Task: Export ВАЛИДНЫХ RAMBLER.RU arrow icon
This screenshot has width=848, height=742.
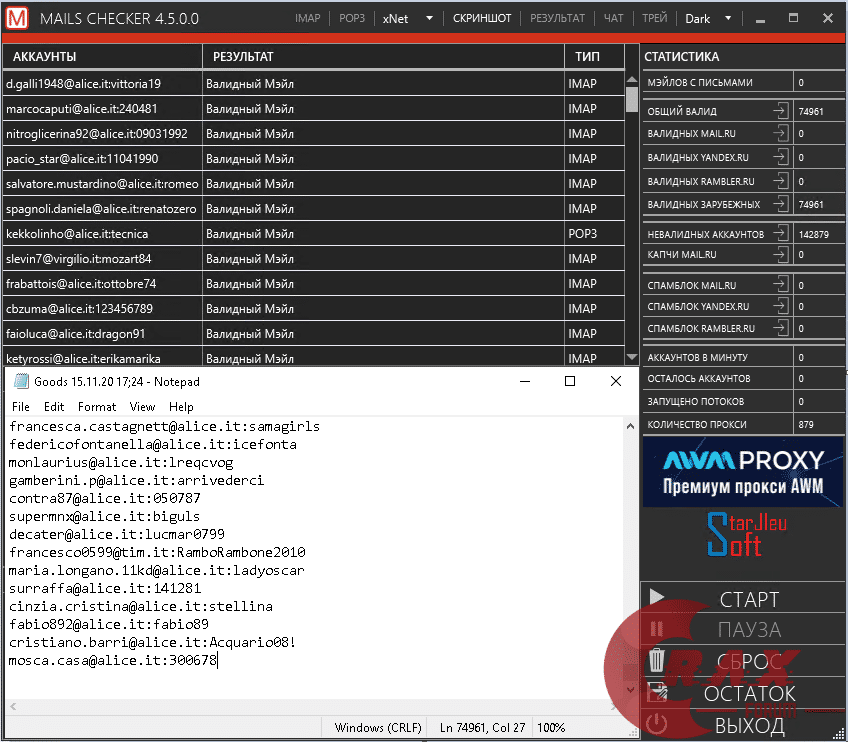Action: 780,181
